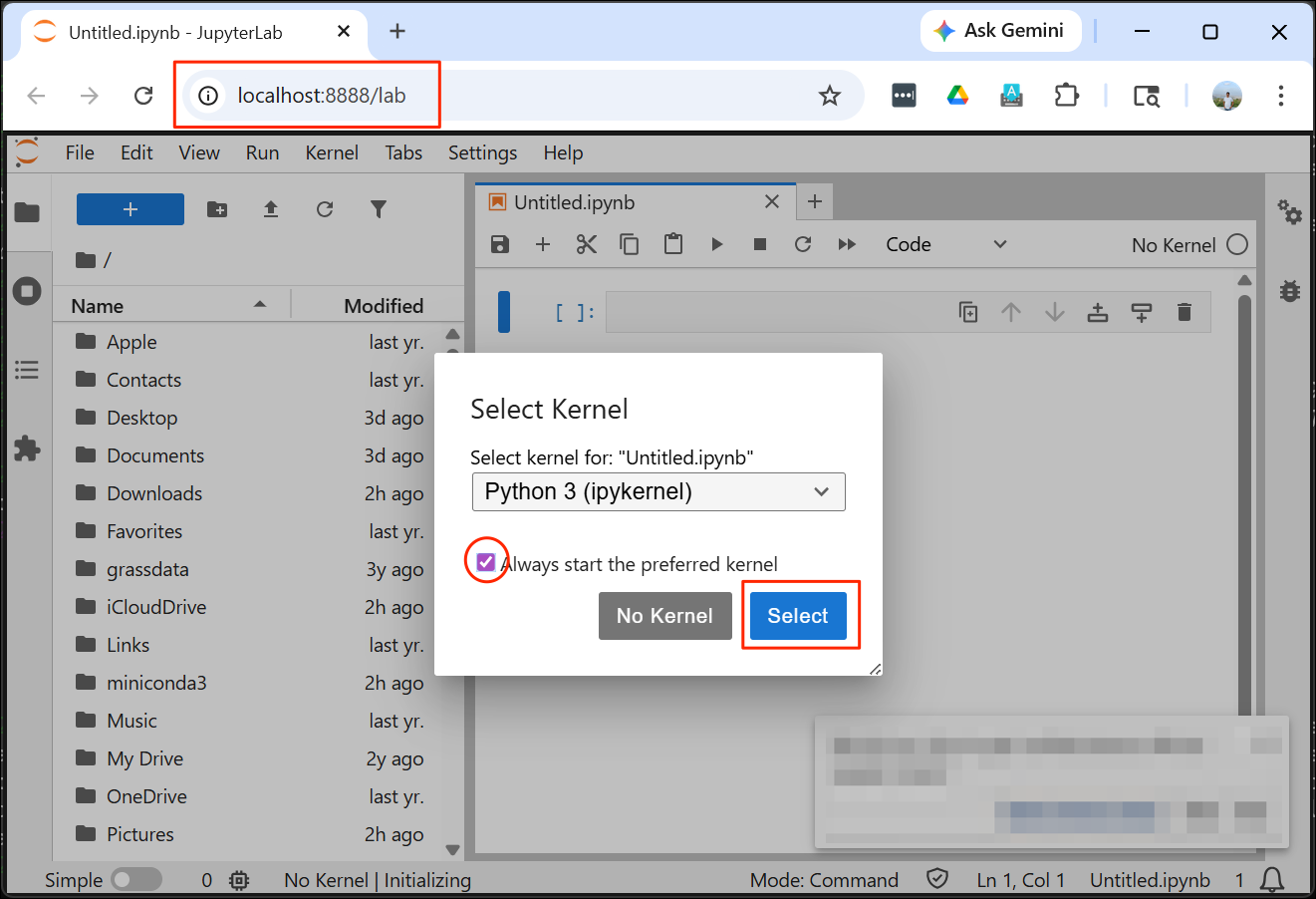Image resolution: width=1316 pixels, height=899 pixels.
Task: Open the Extension Manager puzzle piece icon
Action: click(27, 449)
